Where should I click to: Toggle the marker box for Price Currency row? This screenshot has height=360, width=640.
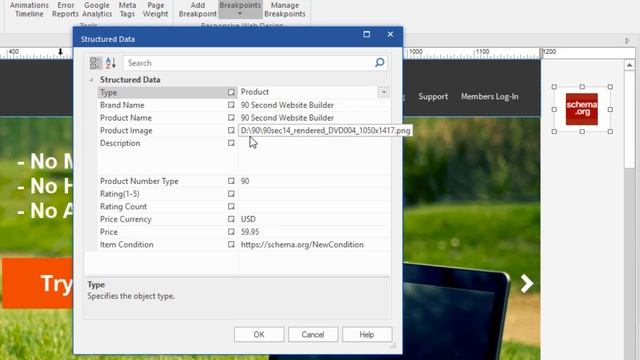pos(231,219)
